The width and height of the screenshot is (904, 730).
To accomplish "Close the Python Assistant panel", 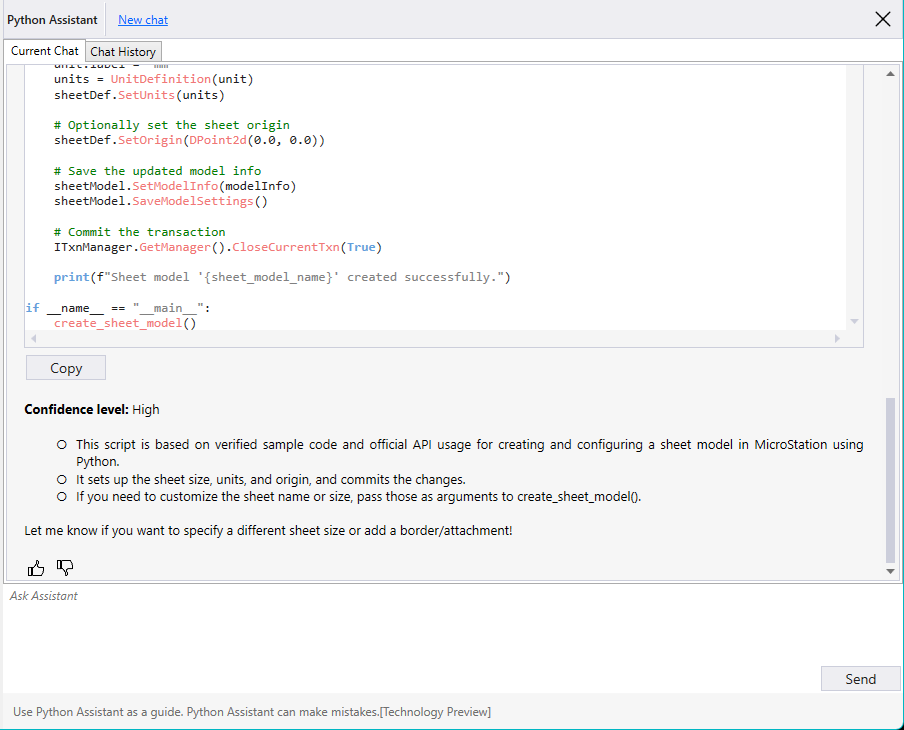I will (882, 20).
